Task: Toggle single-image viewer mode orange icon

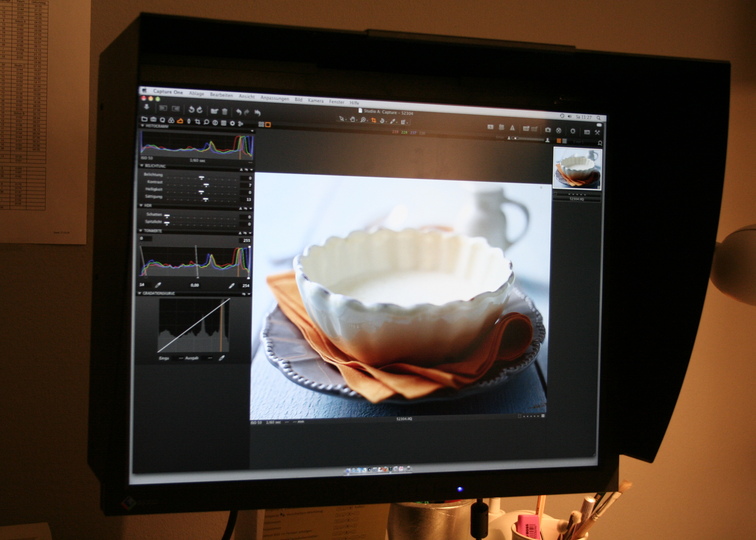Action: [267, 124]
